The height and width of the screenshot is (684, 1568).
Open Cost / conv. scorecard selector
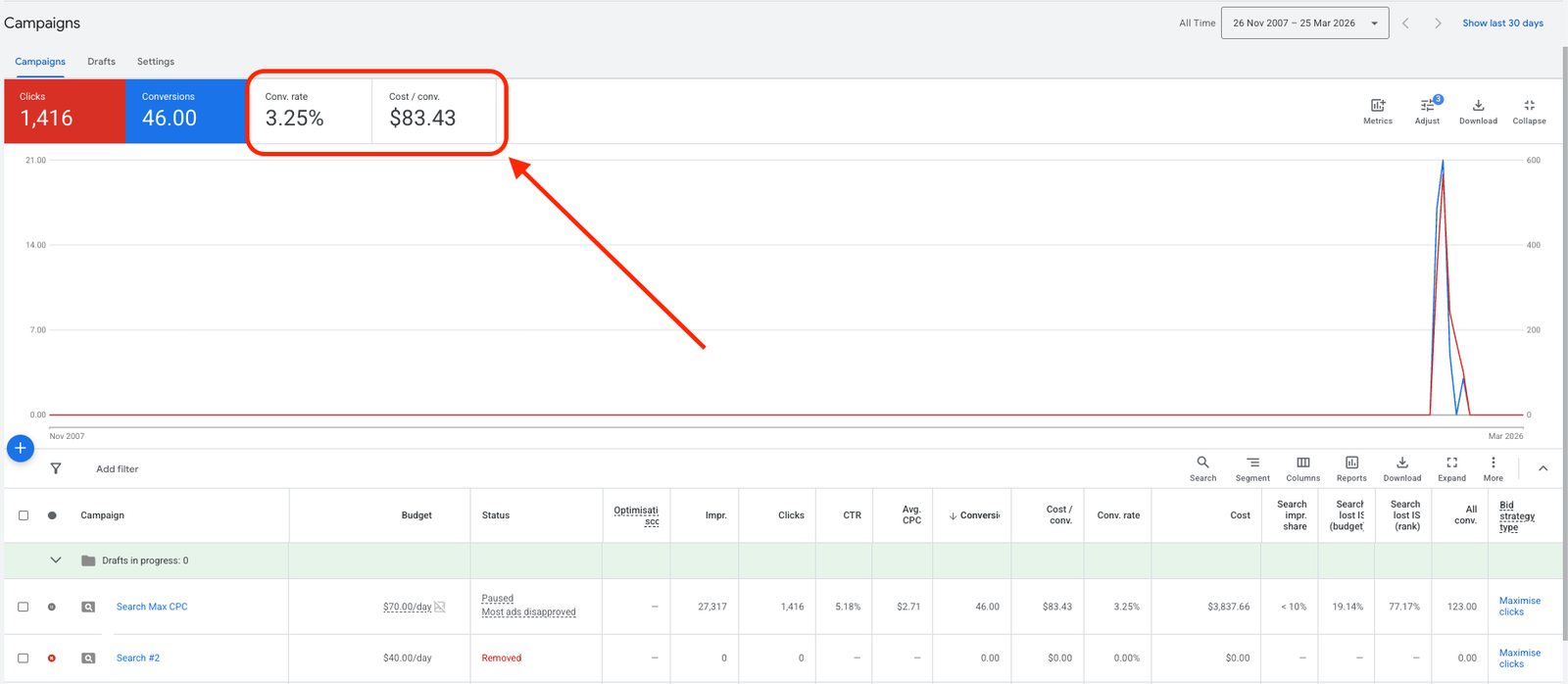click(x=434, y=111)
